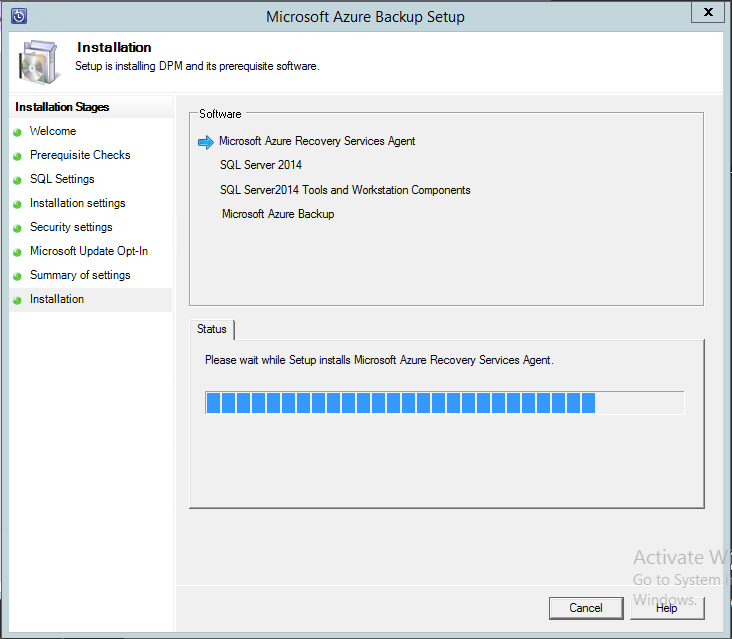Click the green dot beside Installation stage

click(x=17, y=300)
